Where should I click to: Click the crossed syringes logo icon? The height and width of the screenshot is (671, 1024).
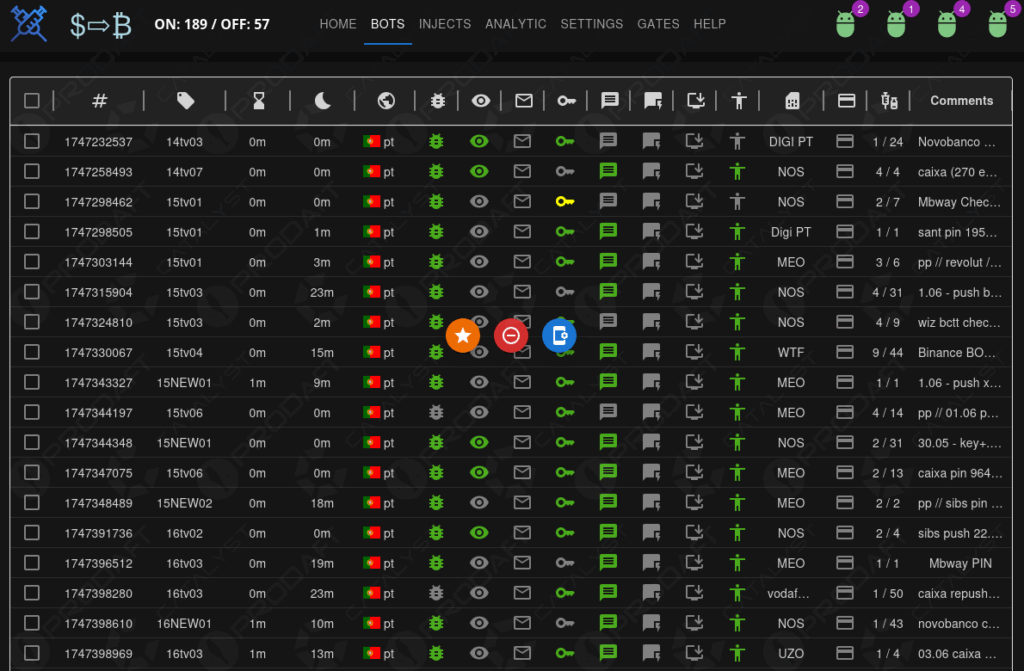pos(29,24)
